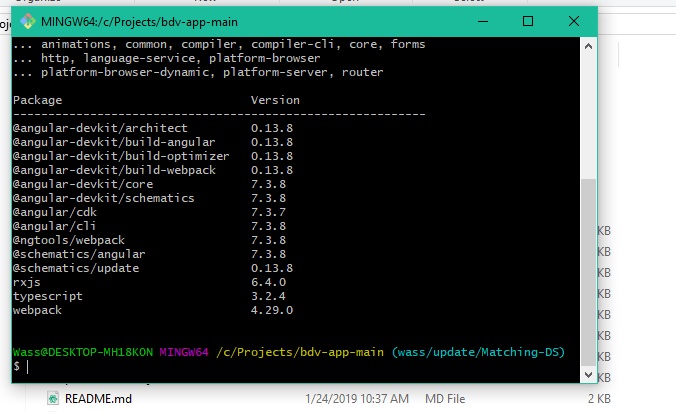
Task: Click the @angular/cli package line
Action: pos(150,226)
